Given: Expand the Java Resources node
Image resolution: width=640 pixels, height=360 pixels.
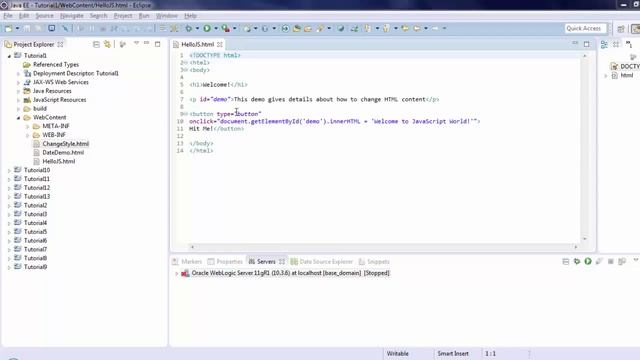Looking at the screenshot, I should pos(18,91).
